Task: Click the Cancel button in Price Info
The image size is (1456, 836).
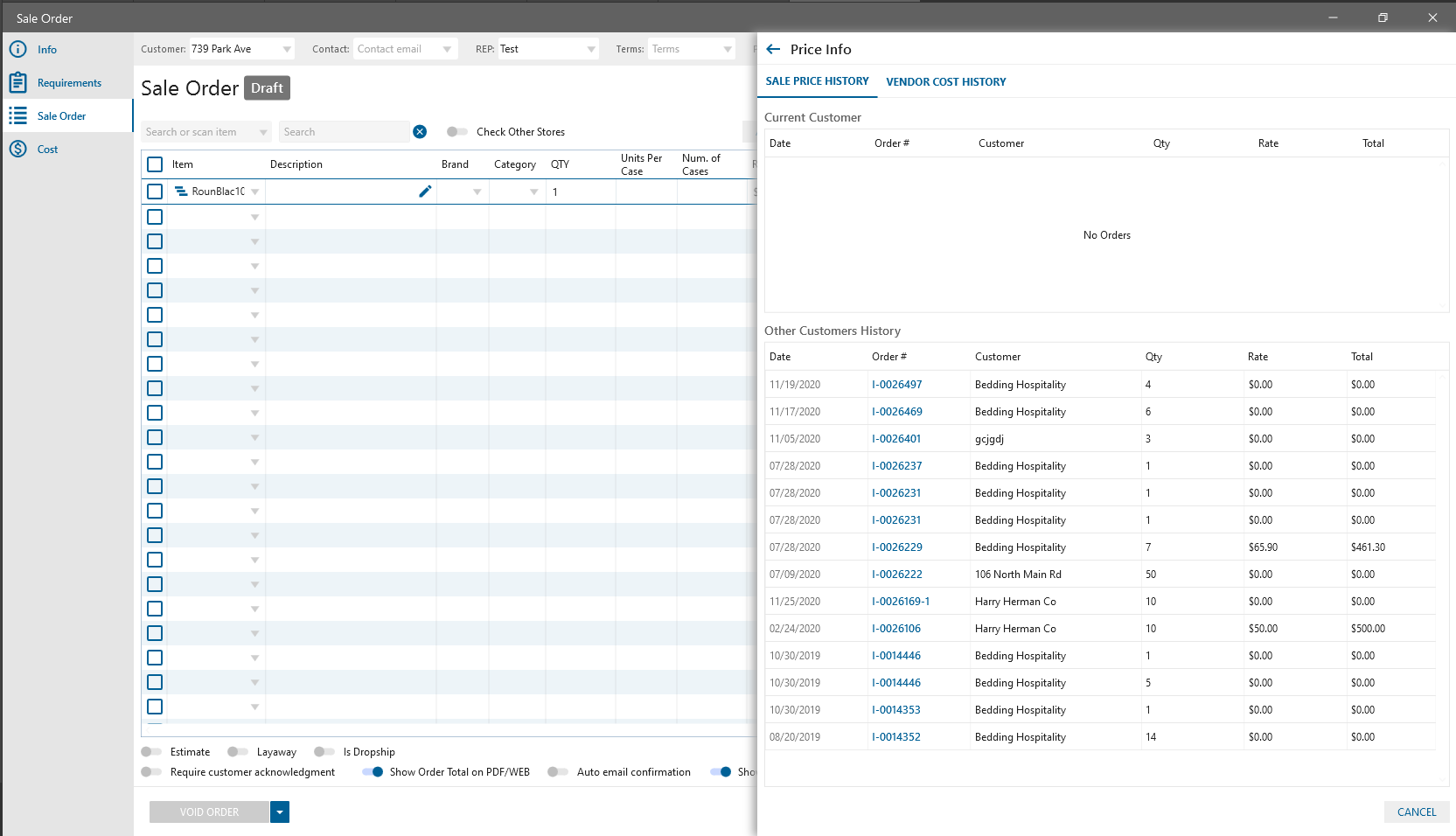Action: click(x=1416, y=812)
